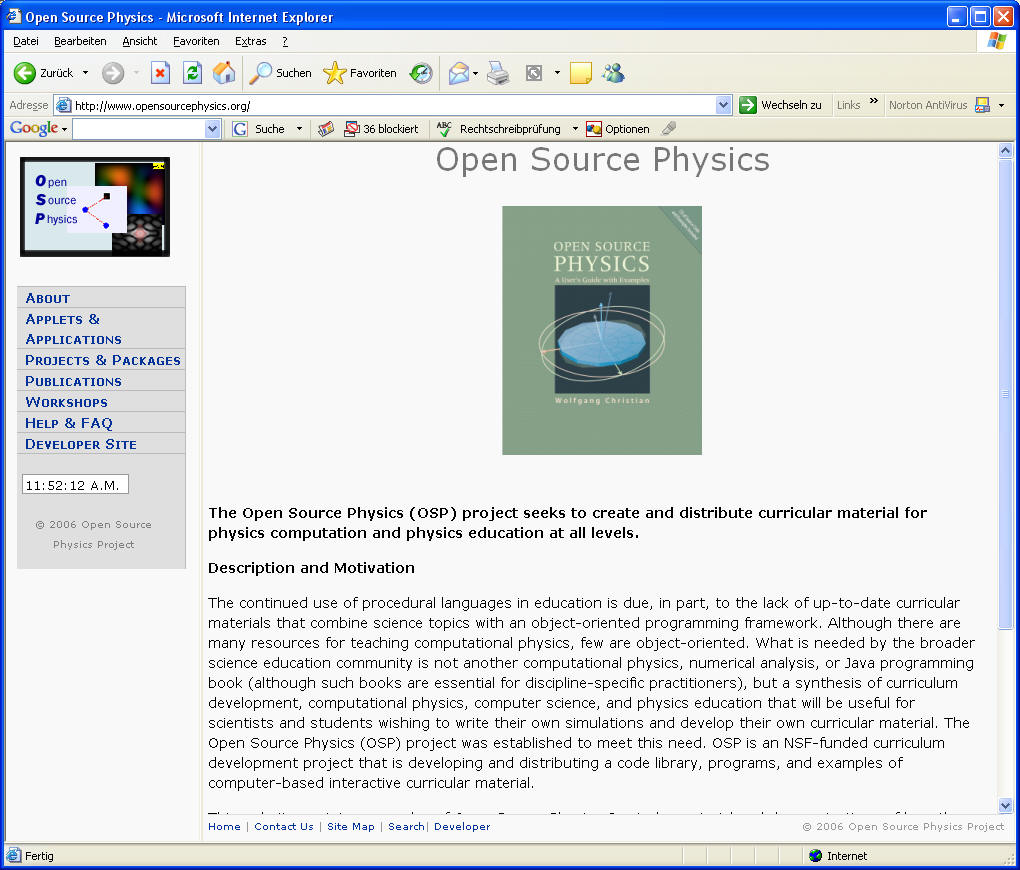Open the History (Verlauf) toolbar icon
This screenshot has height=870, width=1020.
pos(421,73)
